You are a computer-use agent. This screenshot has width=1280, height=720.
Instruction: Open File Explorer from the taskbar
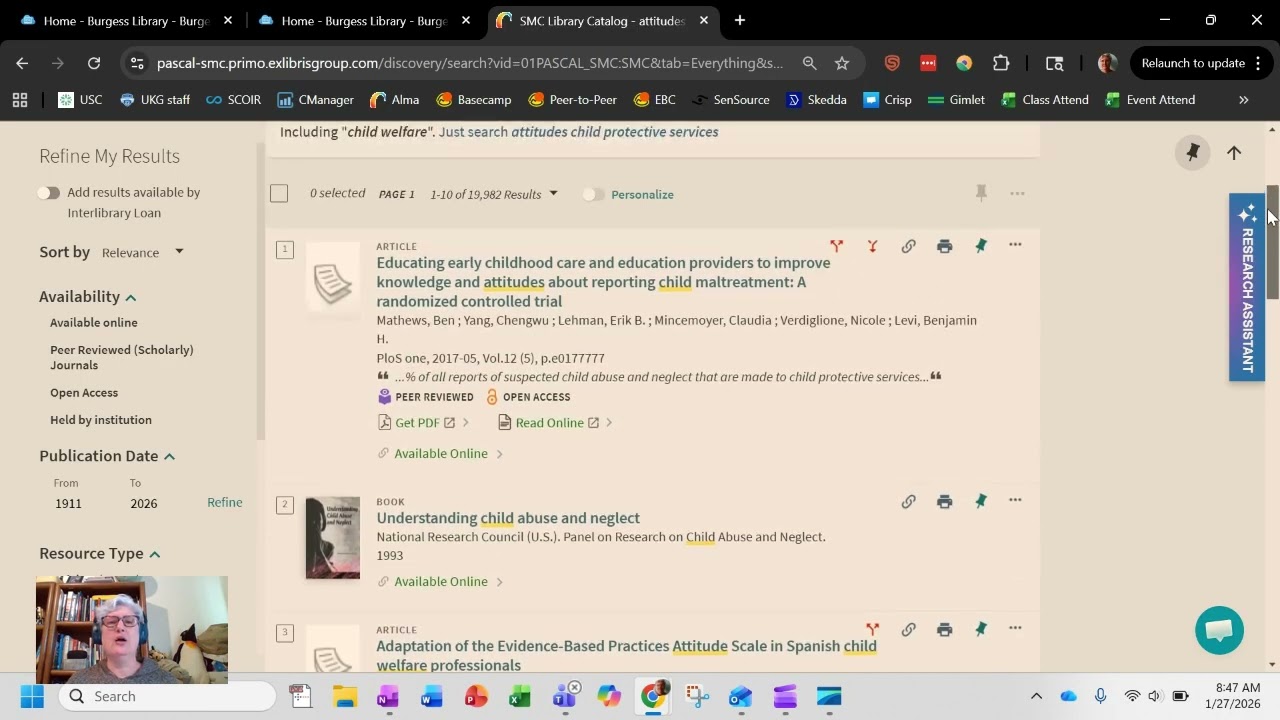[x=344, y=696]
